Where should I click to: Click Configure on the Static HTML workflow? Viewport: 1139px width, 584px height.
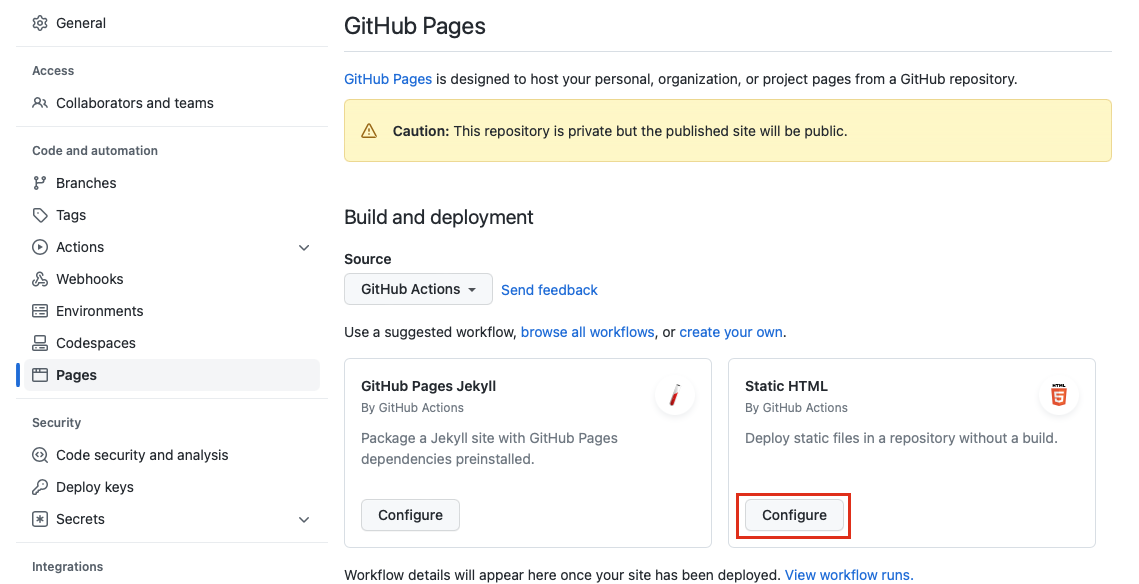[x=793, y=515]
